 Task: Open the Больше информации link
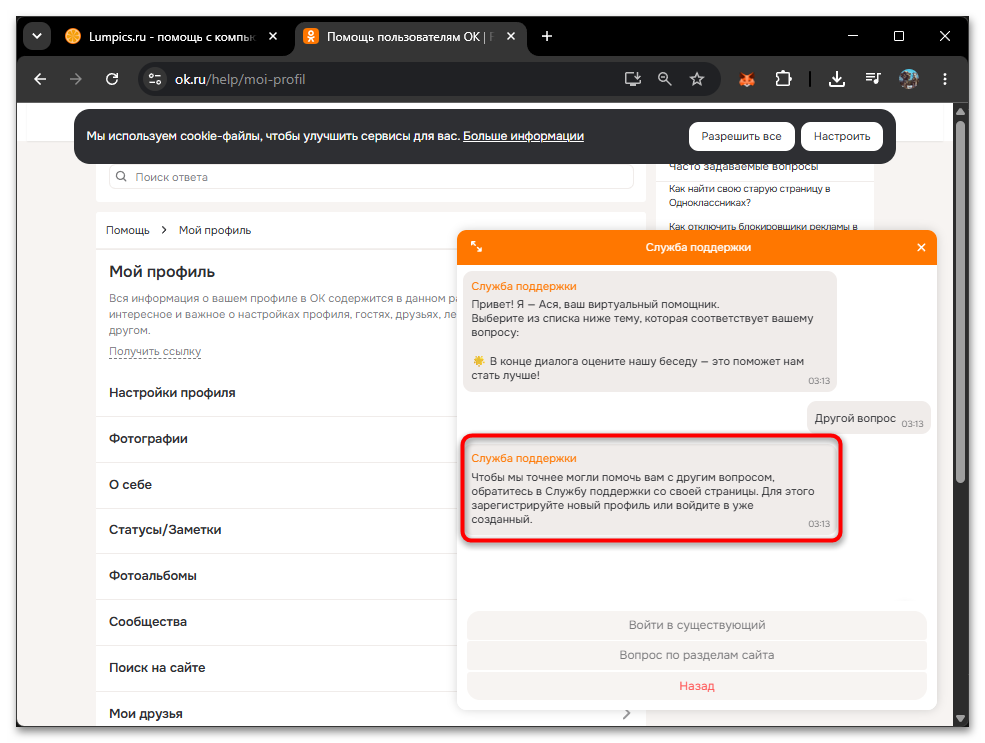[x=523, y=136]
